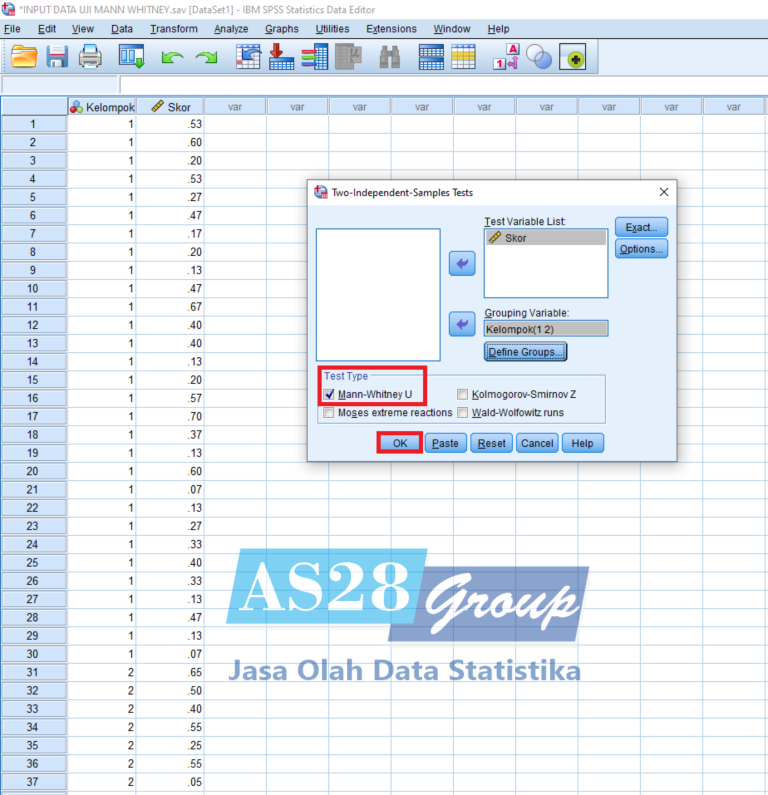Click the Undo arrow in the toolbar
Viewport: 768px width, 795px height.
(x=173, y=59)
